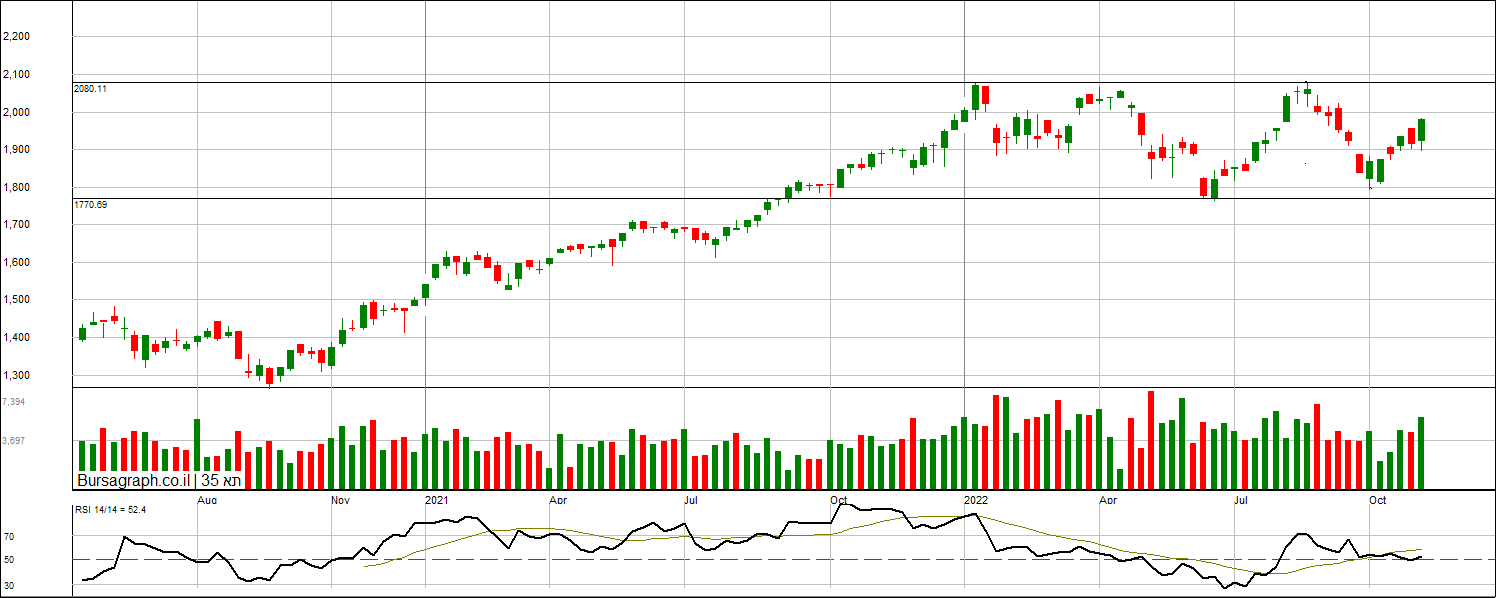Click the 3,697 volume axis label
Viewport: 1496px width, 598px height.
tap(14, 440)
